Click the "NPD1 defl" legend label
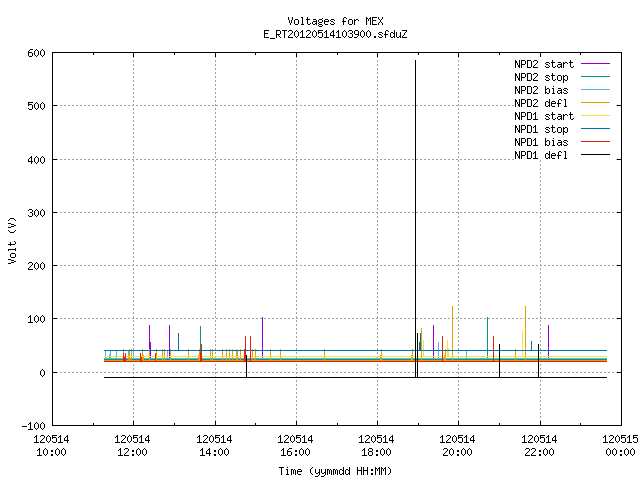The width and height of the screenshot is (640, 480). (541, 155)
